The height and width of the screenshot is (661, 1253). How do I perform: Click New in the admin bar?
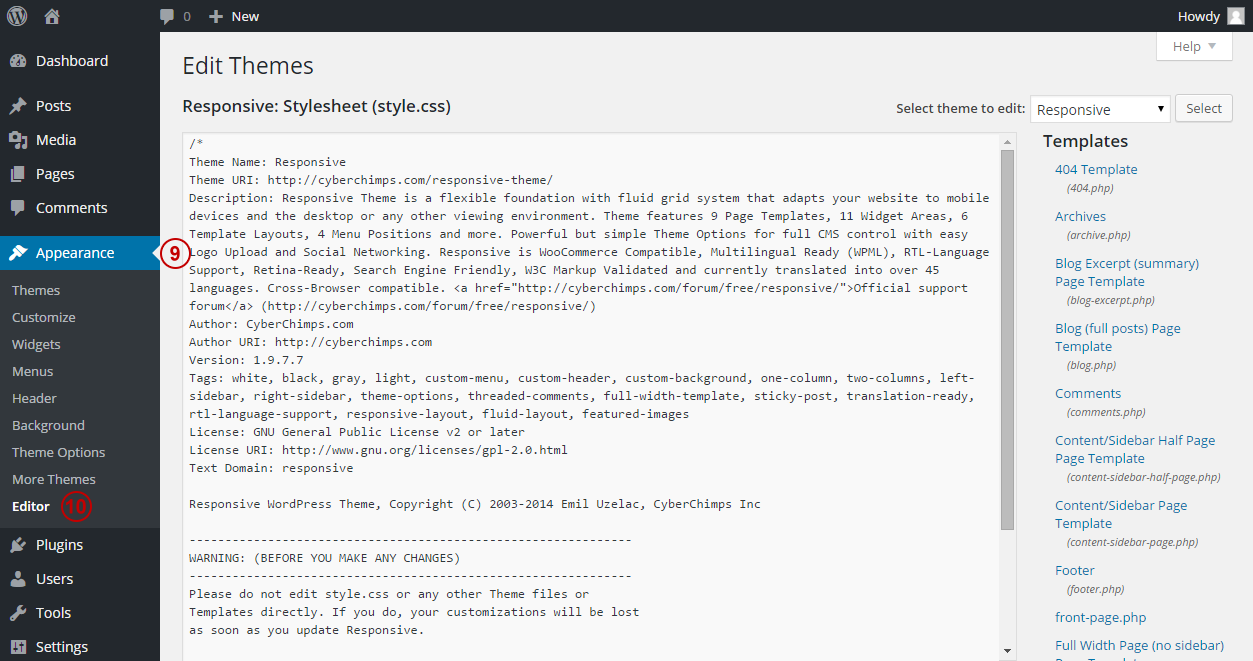click(245, 16)
